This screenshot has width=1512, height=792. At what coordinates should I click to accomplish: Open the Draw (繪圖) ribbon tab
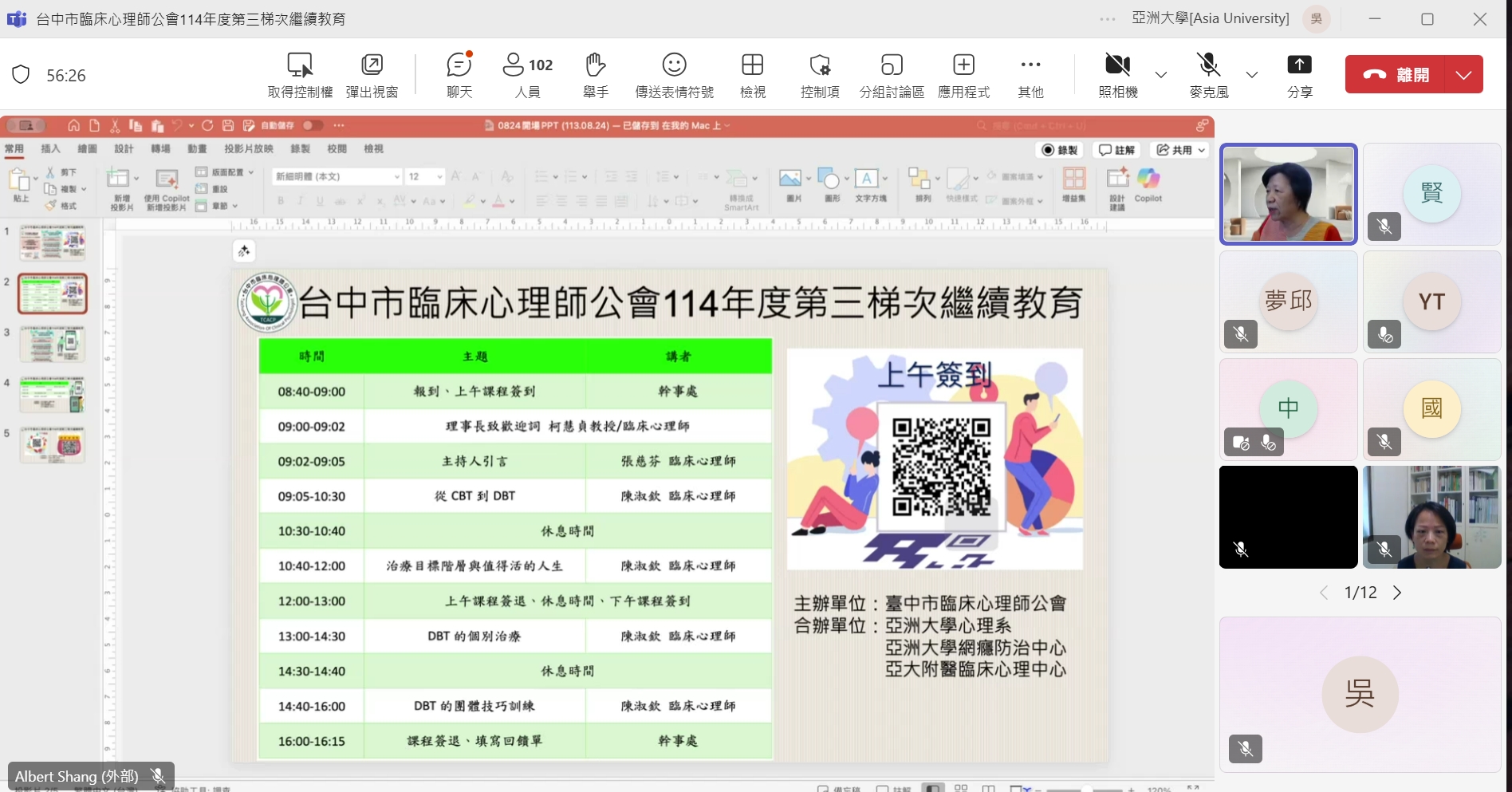[87, 148]
